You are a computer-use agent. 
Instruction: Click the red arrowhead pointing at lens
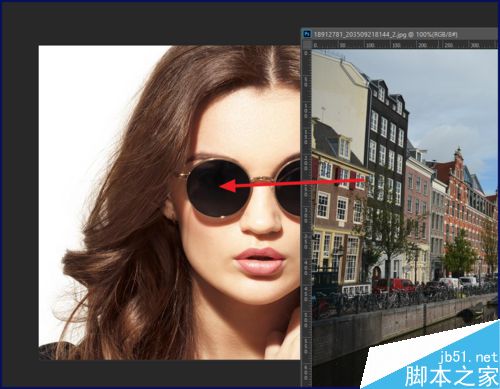click(229, 186)
